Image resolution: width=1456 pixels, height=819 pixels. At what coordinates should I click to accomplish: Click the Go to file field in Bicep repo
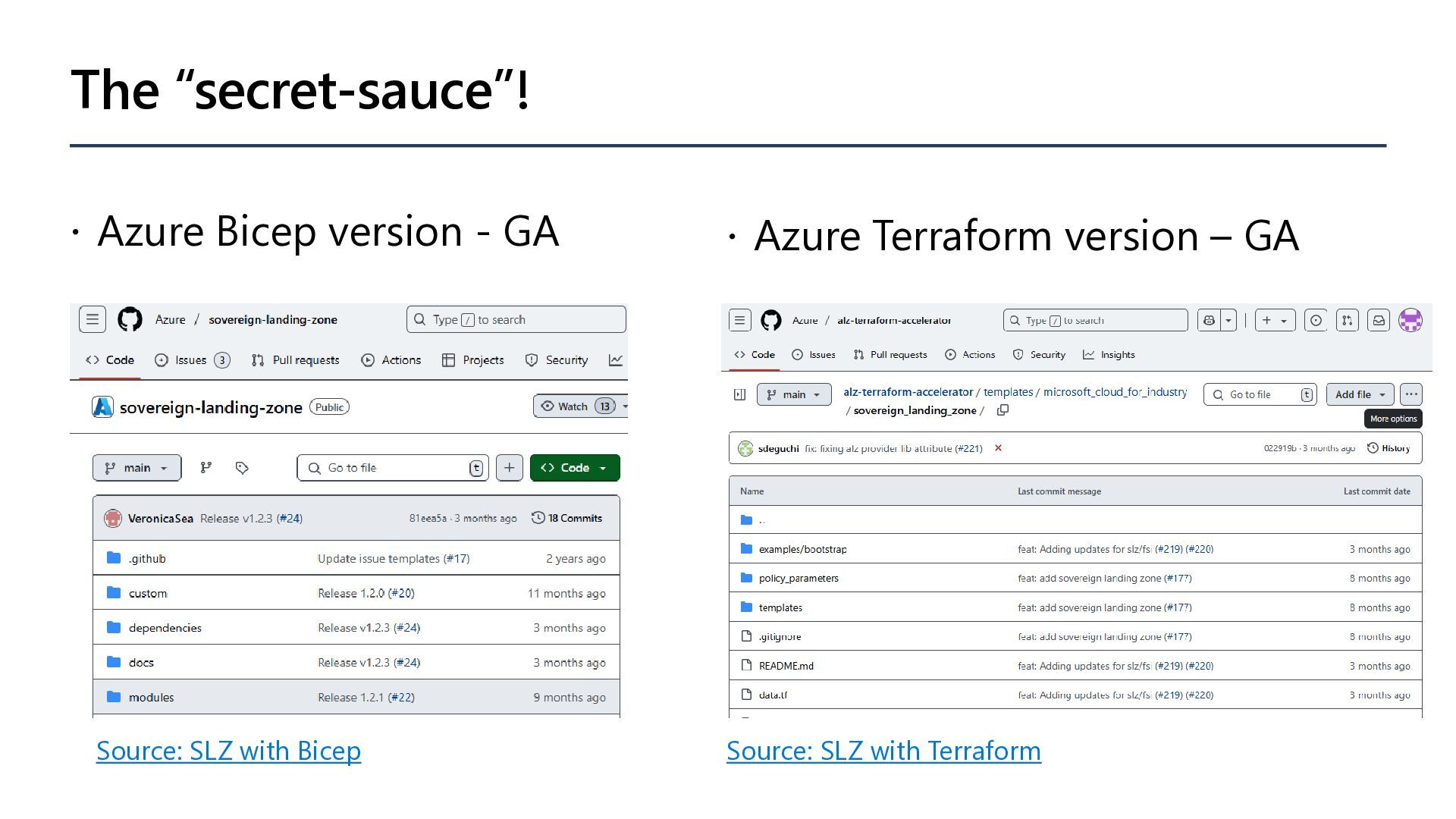392,468
